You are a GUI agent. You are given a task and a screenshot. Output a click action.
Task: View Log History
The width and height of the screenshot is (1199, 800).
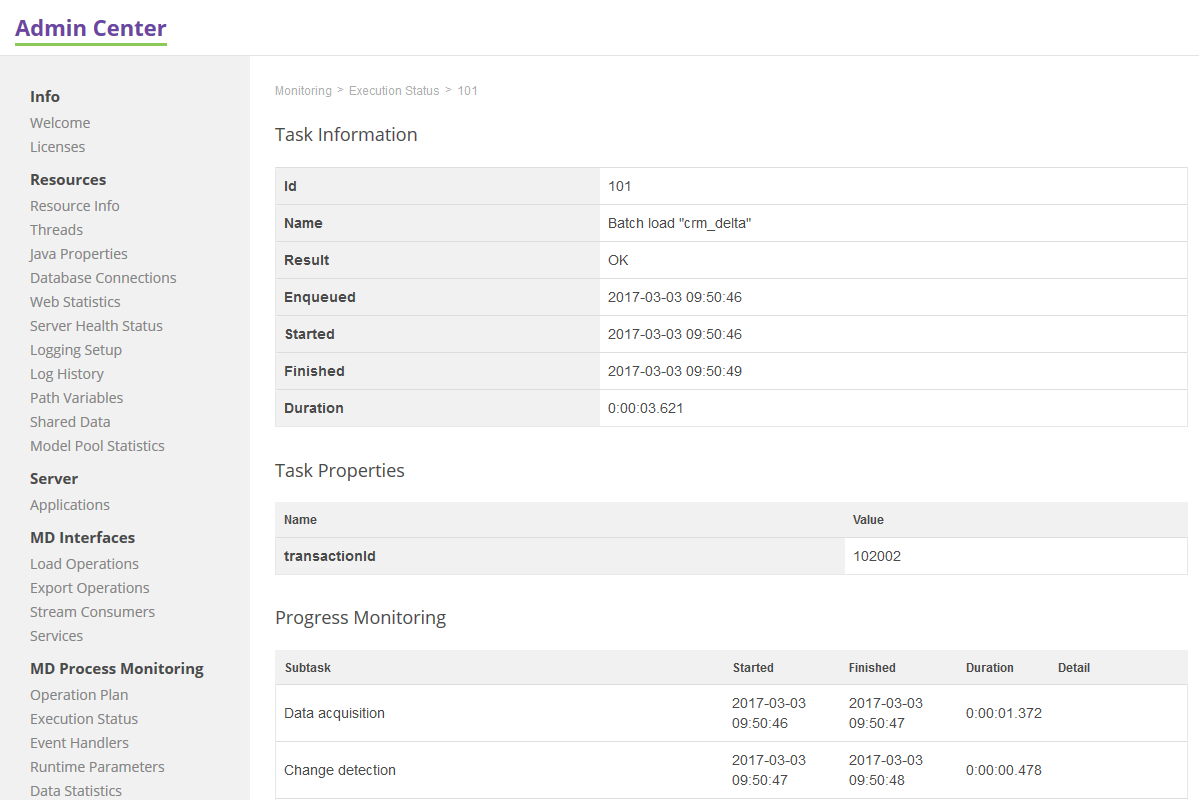[67, 374]
